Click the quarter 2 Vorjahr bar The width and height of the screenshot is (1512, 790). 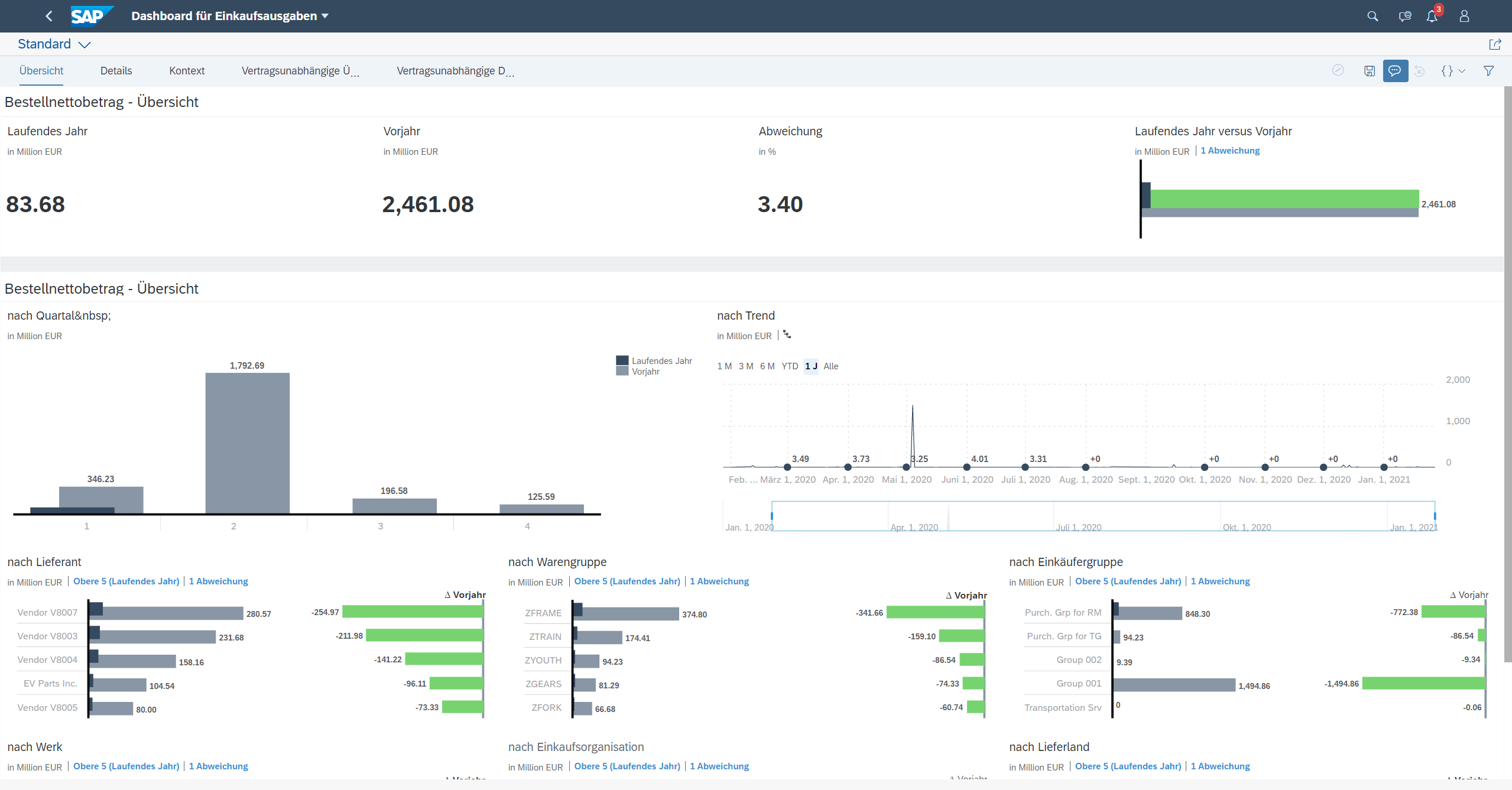point(247,443)
